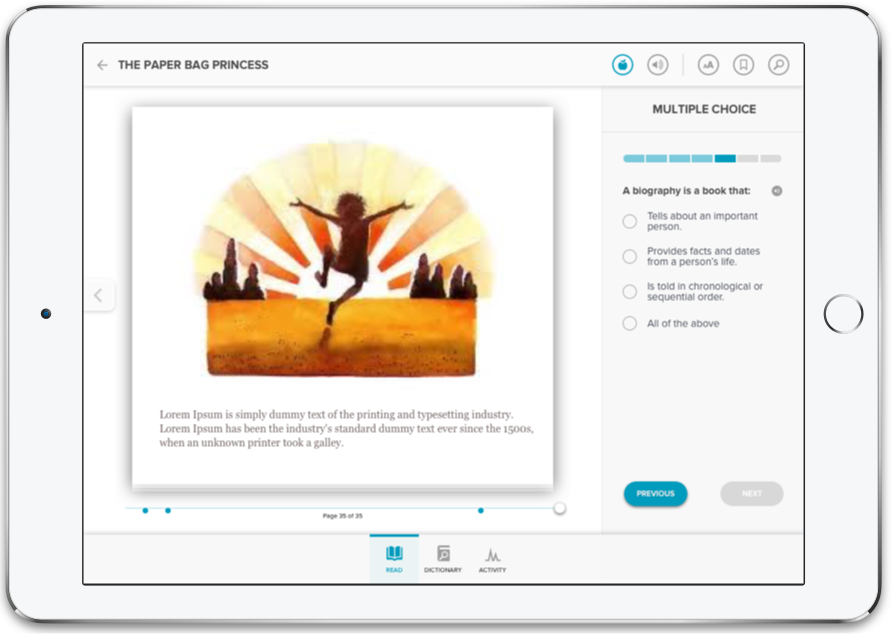Click the first marker dot on the page timeline
This screenshot has width=892, height=634.
coord(145,510)
